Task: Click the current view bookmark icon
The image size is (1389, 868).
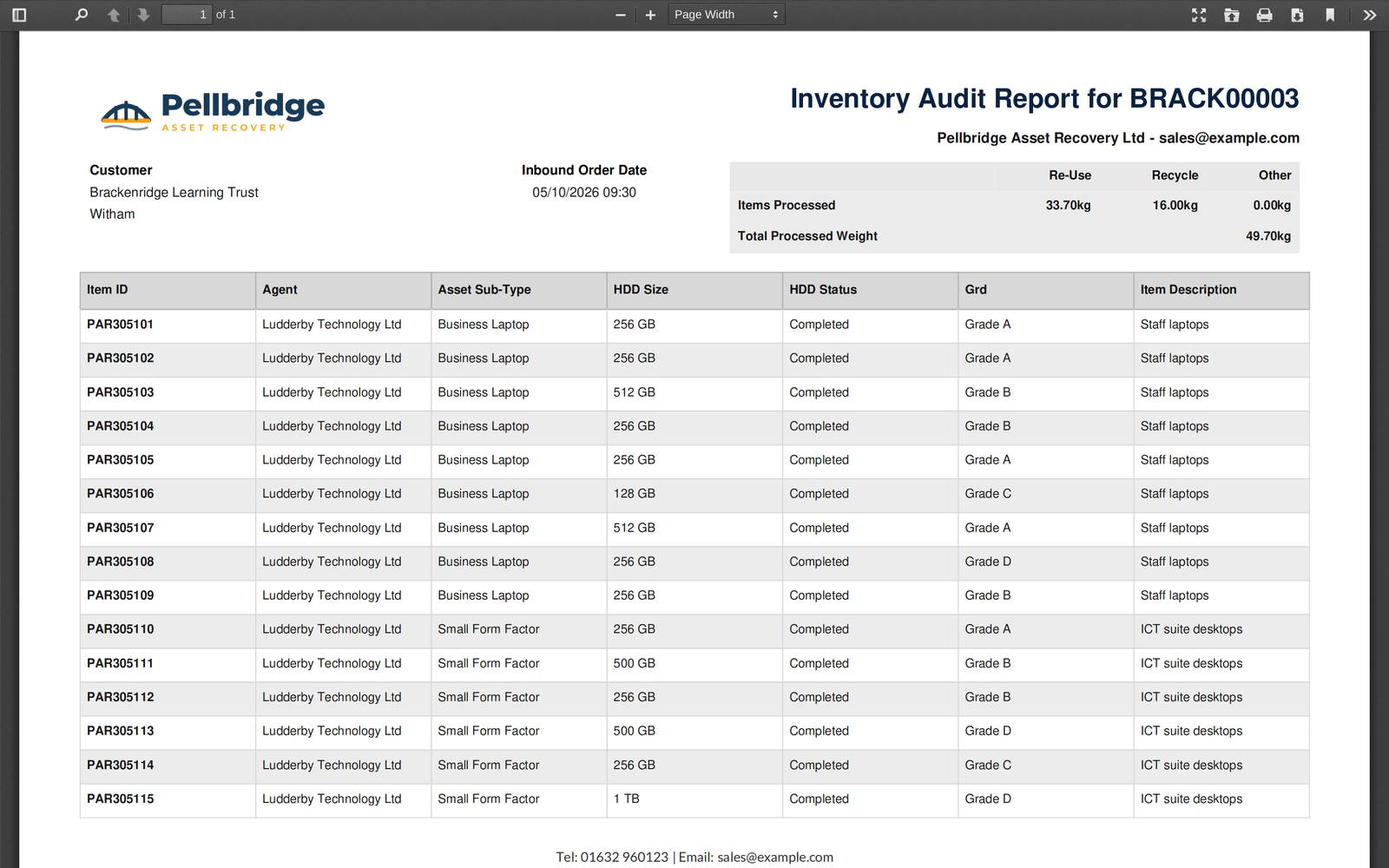Action: tap(1330, 15)
